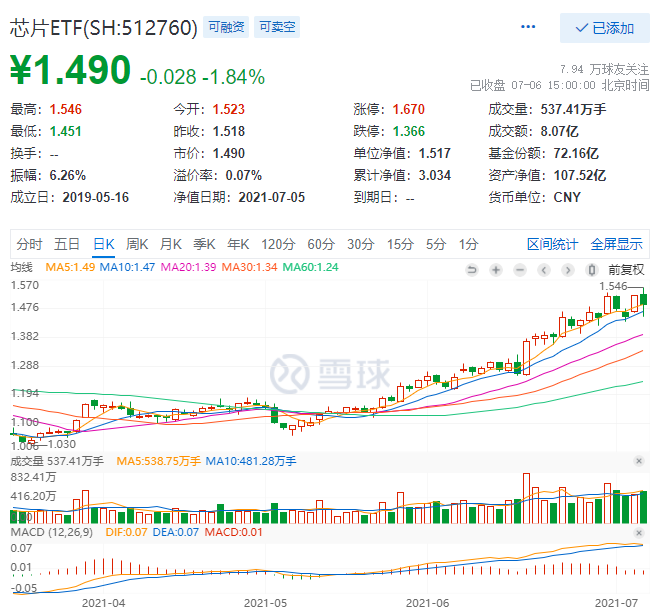Viewport: 664px width, 614px height.
Task: Close the MACD indicator panel
Action: click(639, 532)
